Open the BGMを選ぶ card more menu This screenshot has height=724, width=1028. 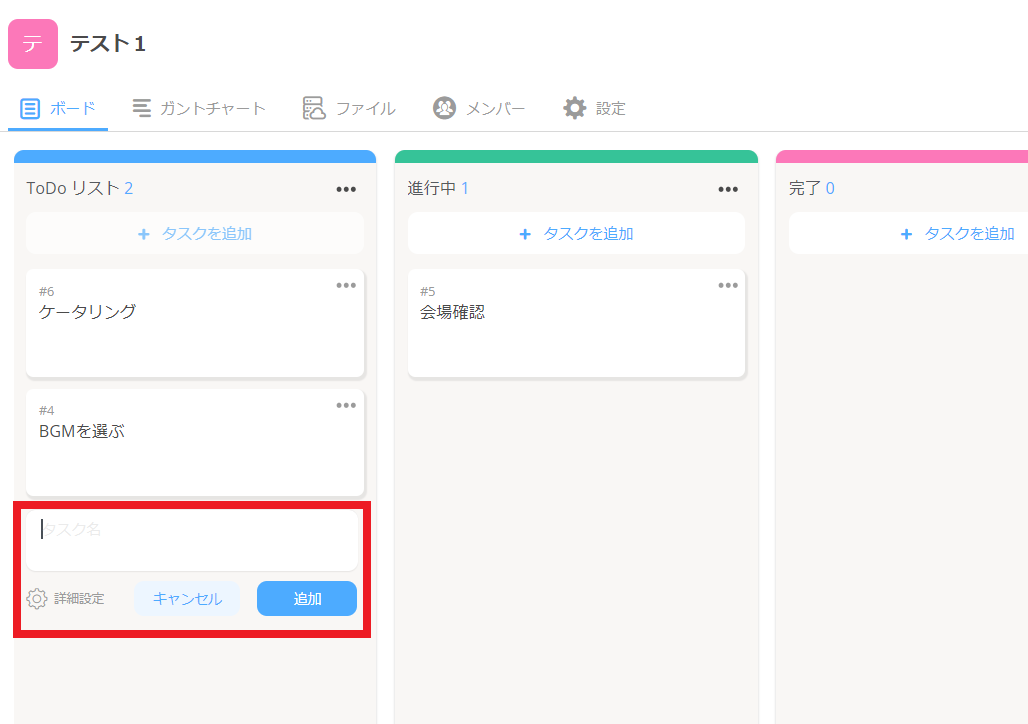click(x=346, y=405)
